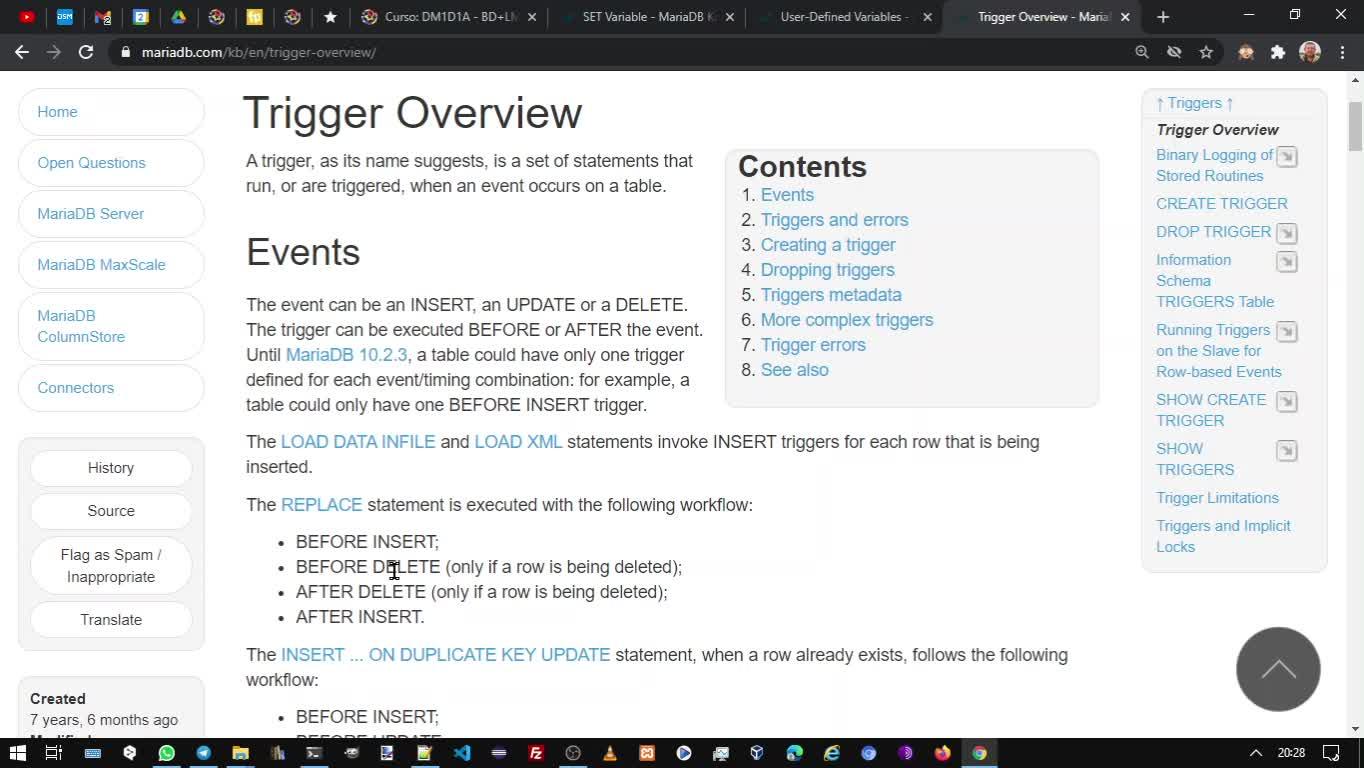Expand the Information Schema TRIGGERS Table entry
Viewport: 1364px width, 768px height.
pyautogui.click(x=1287, y=261)
